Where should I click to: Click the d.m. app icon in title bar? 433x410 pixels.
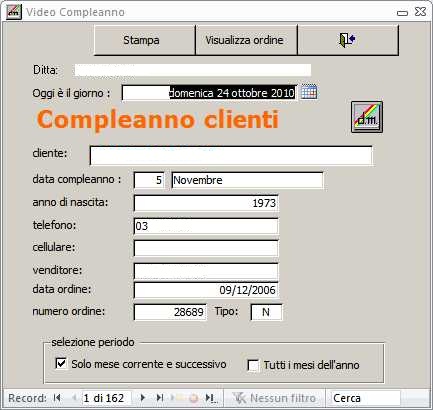[x=14, y=12]
